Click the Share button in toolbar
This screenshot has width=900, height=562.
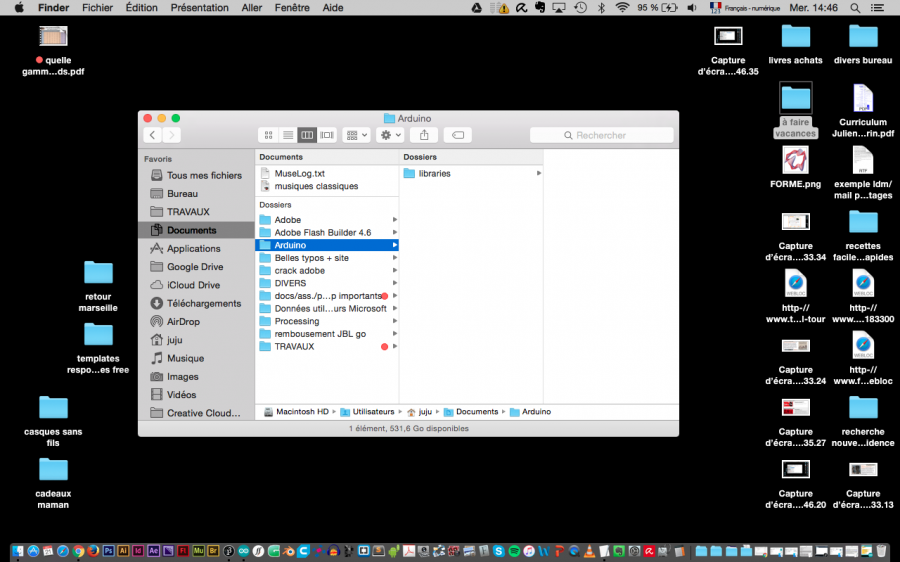point(424,135)
